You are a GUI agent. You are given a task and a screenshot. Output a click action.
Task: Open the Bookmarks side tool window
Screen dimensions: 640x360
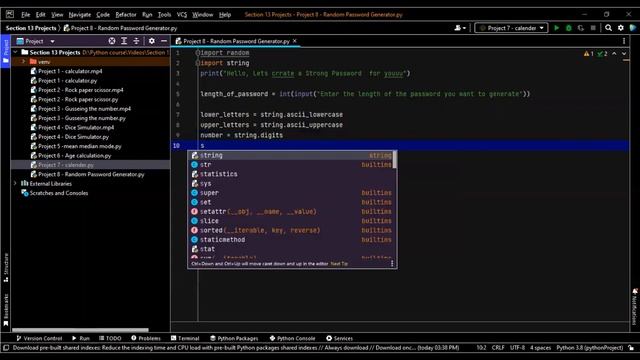click(x=6, y=309)
